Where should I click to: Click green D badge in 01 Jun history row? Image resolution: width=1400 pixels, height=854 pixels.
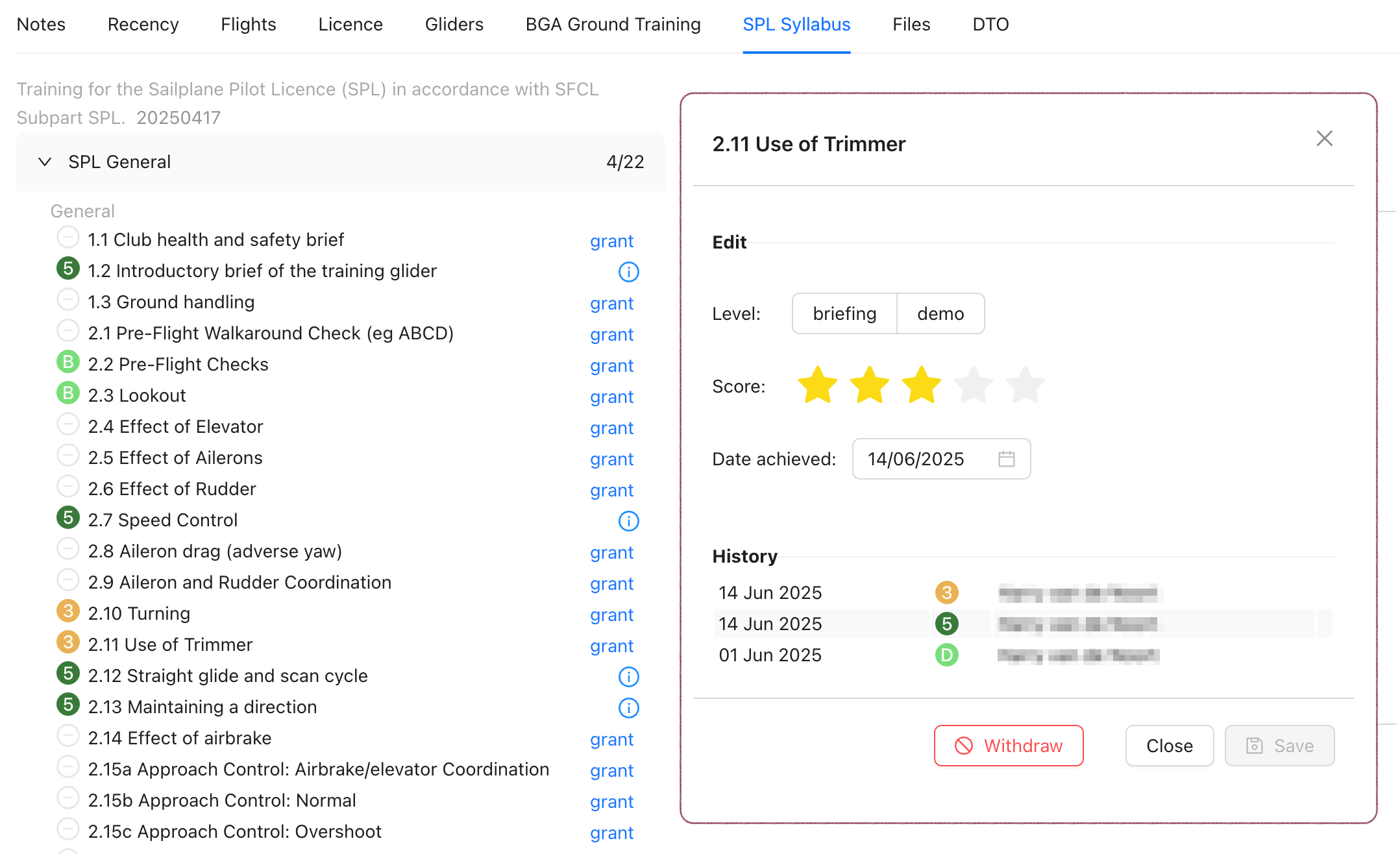(946, 655)
